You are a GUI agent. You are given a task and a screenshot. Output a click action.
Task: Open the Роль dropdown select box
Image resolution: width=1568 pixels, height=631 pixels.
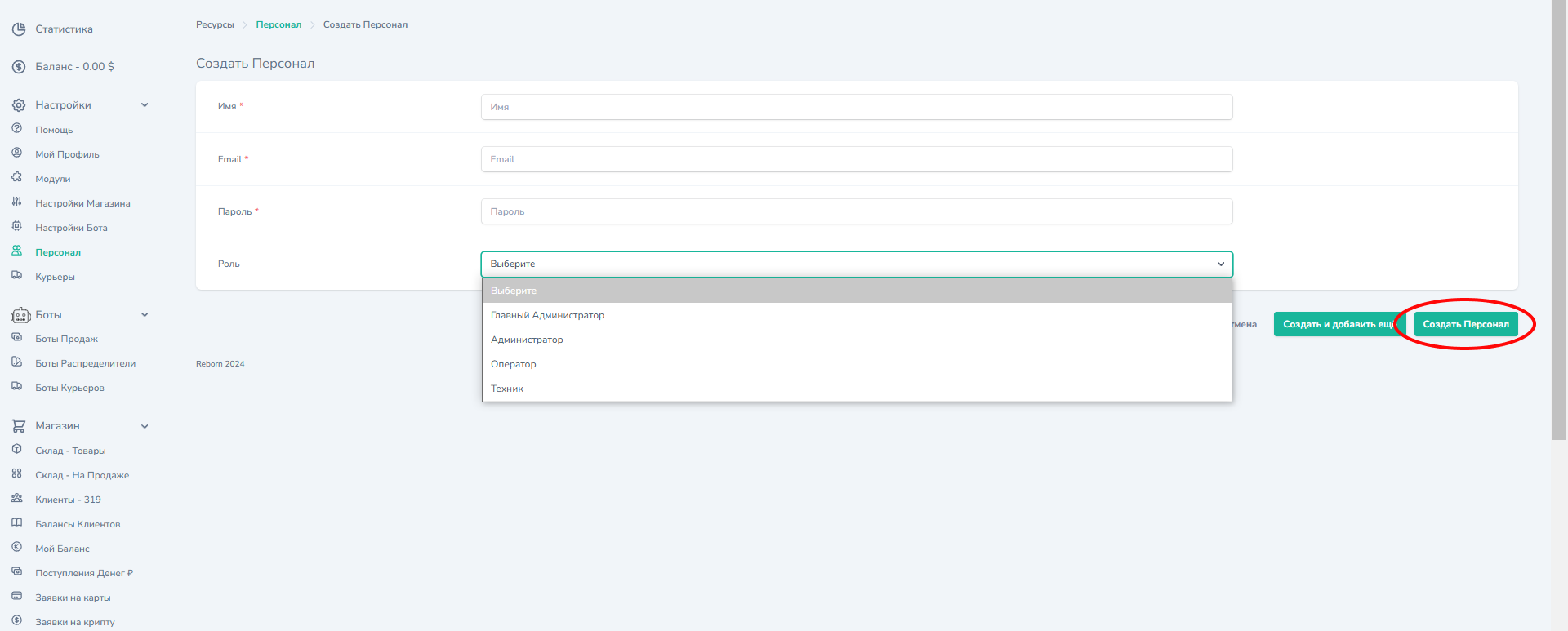pos(857,264)
